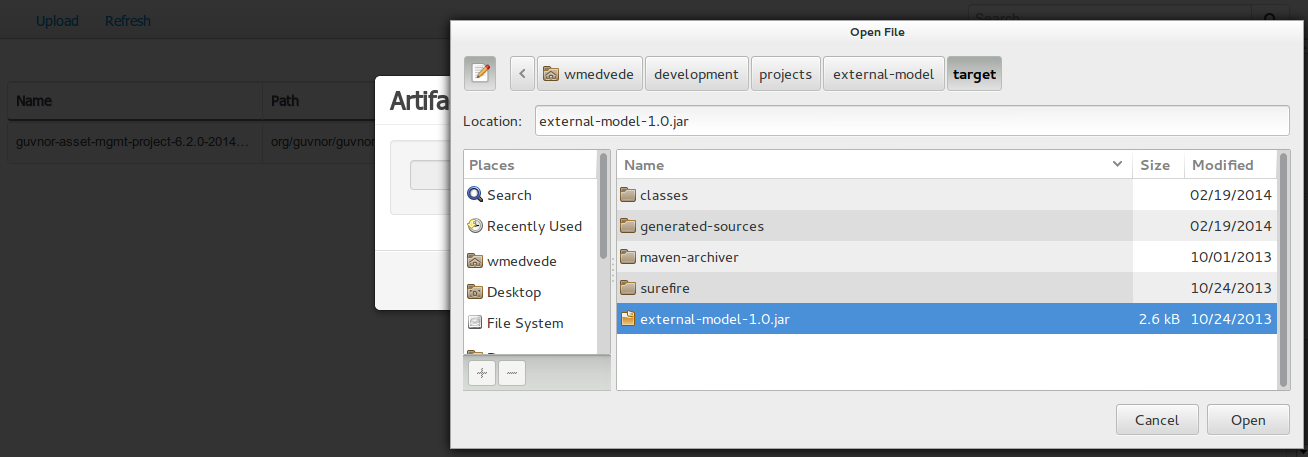Image resolution: width=1308 pixels, height=457 pixels.
Task: Open Recently Used in Places
Action: 533,226
